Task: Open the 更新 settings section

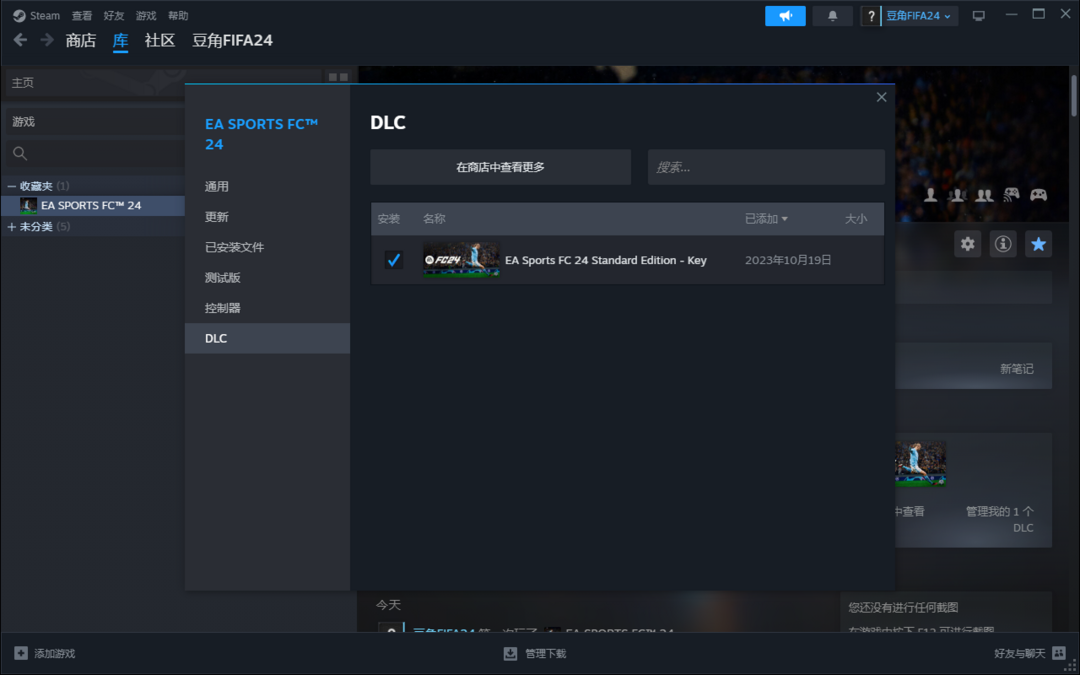Action: pyautogui.click(x=267, y=217)
